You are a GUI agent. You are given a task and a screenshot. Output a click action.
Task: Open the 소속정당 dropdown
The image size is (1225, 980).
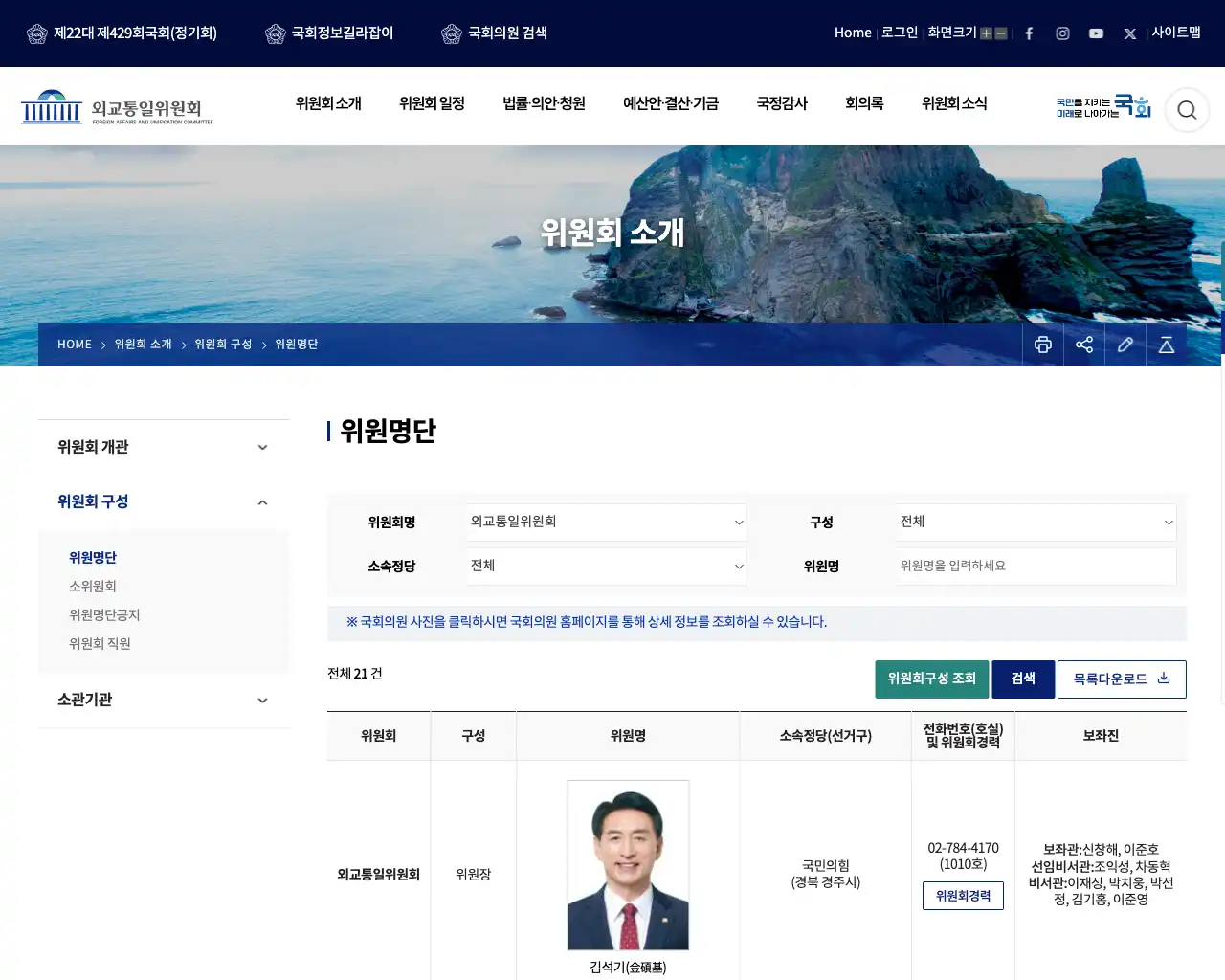[607, 567]
